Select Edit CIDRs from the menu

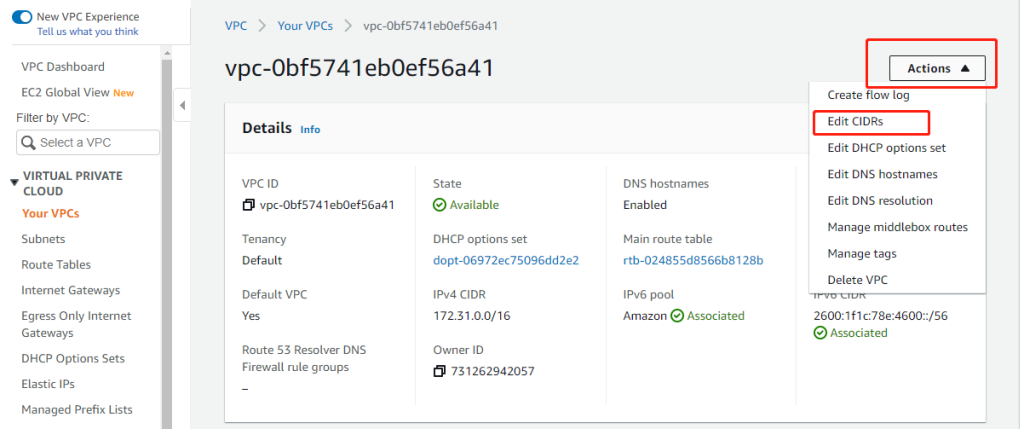[x=855, y=122]
